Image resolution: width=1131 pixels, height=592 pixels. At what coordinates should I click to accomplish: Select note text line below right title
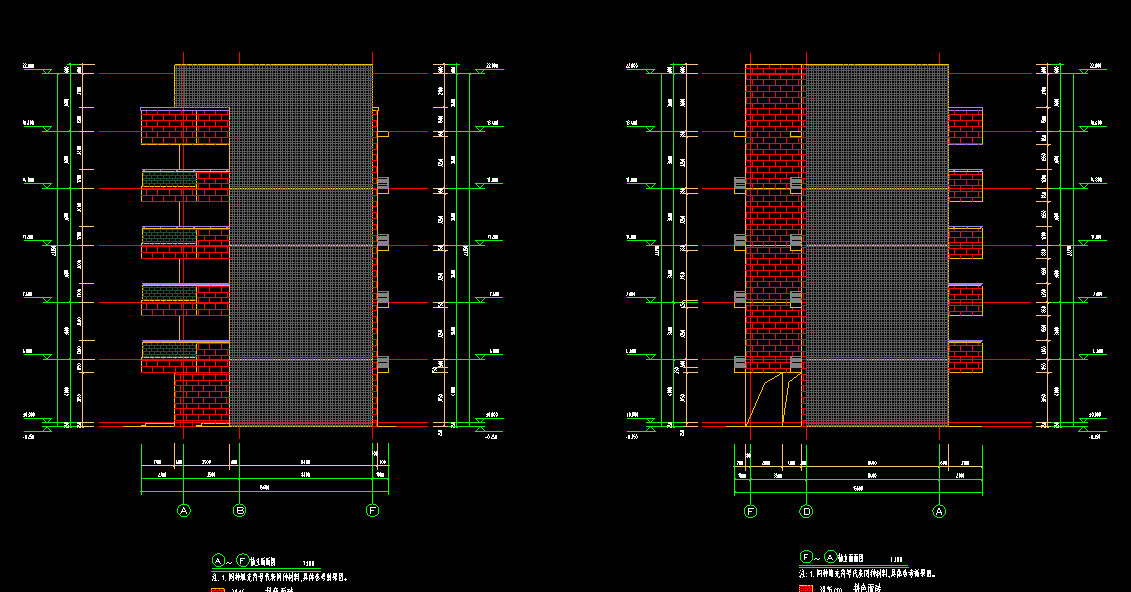tap(870, 574)
